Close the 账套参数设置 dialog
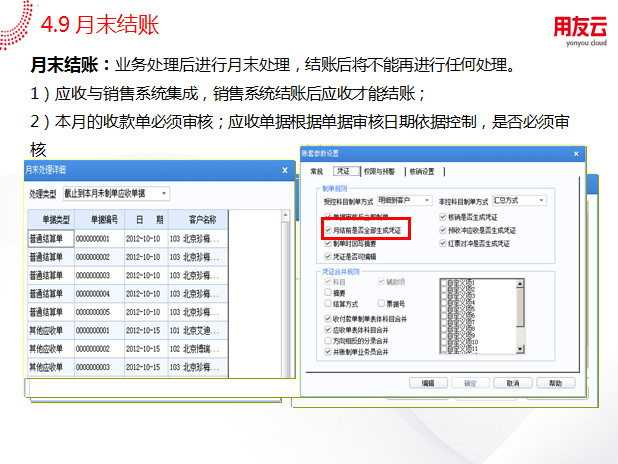 pos(576,154)
